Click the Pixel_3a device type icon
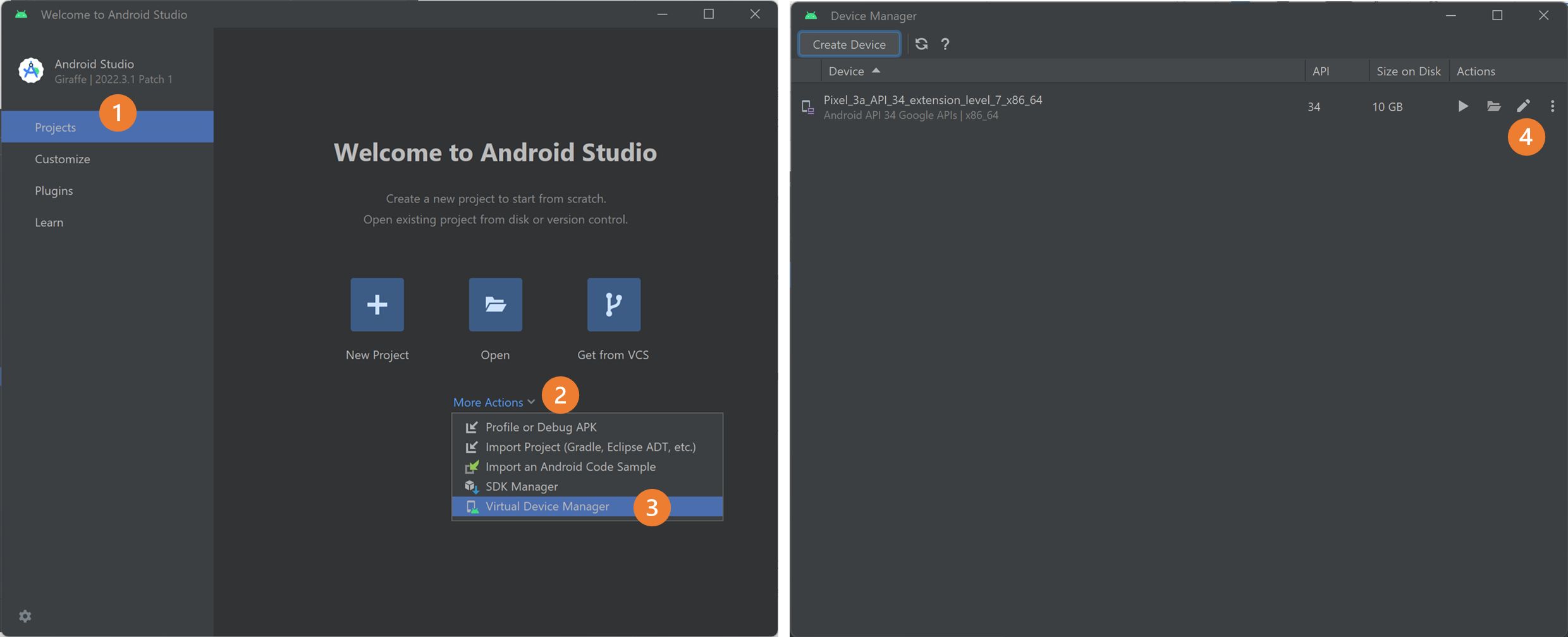This screenshot has height=637, width=1568. 807,107
